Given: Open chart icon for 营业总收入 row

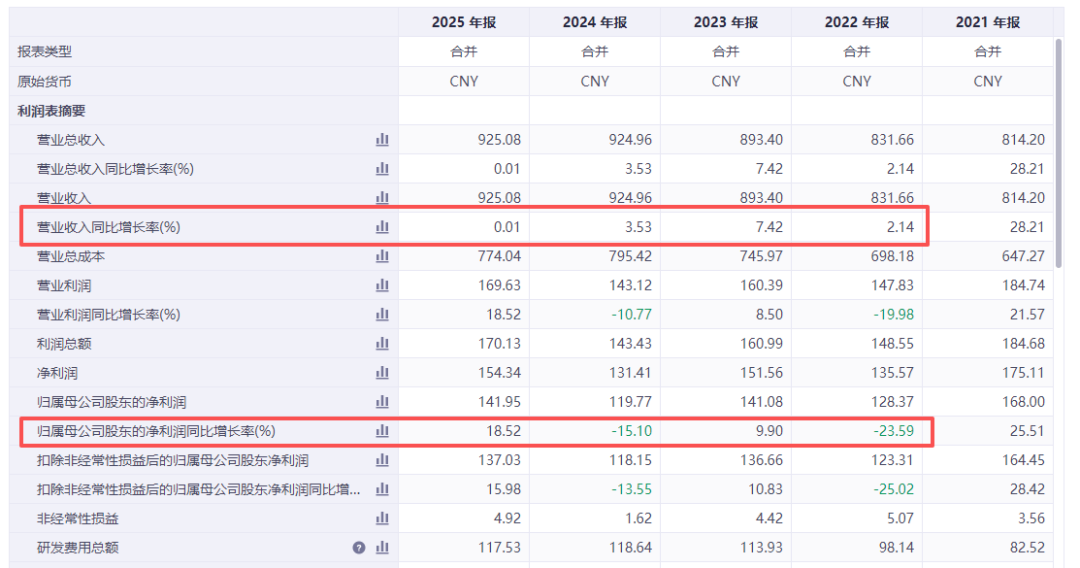Looking at the screenshot, I should pyautogui.click(x=382, y=140).
